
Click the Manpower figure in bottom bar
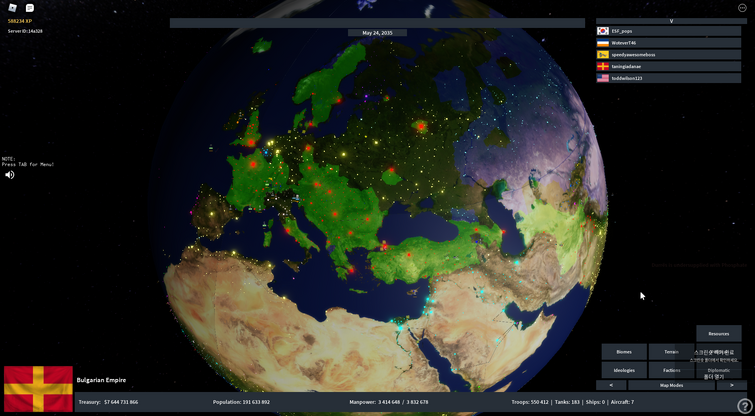point(389,402)
